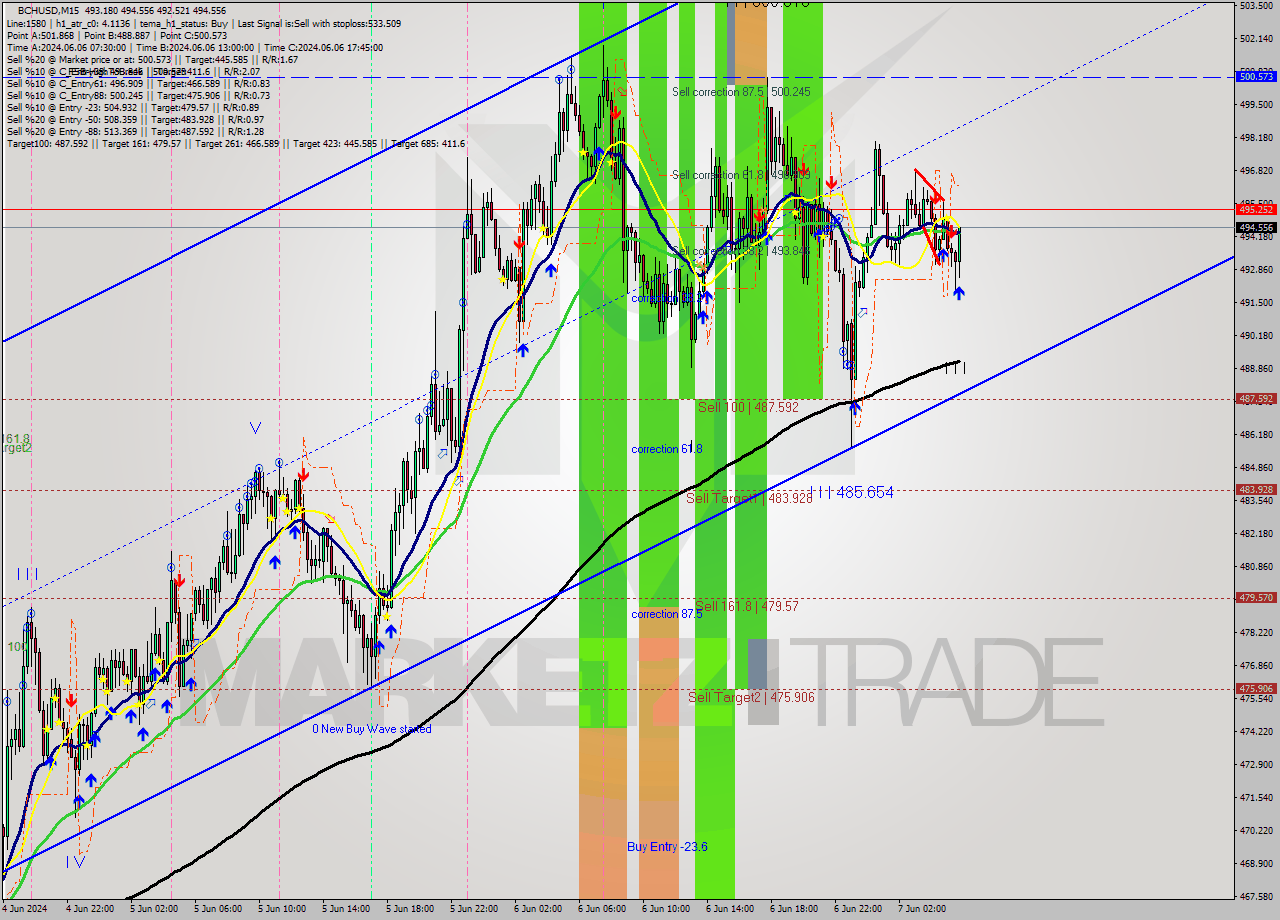Select the 'Sell 161.8 | 479.57' label
The width and height of the screenshot is (1280, 920).
(x=748, y=606)
